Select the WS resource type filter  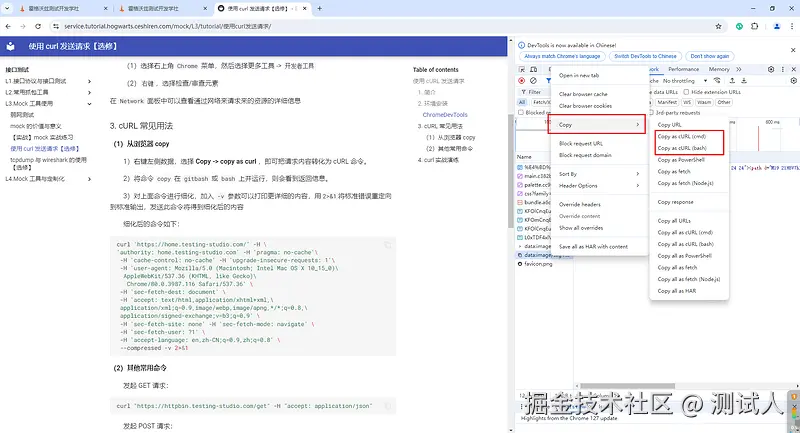coord(687,102)
